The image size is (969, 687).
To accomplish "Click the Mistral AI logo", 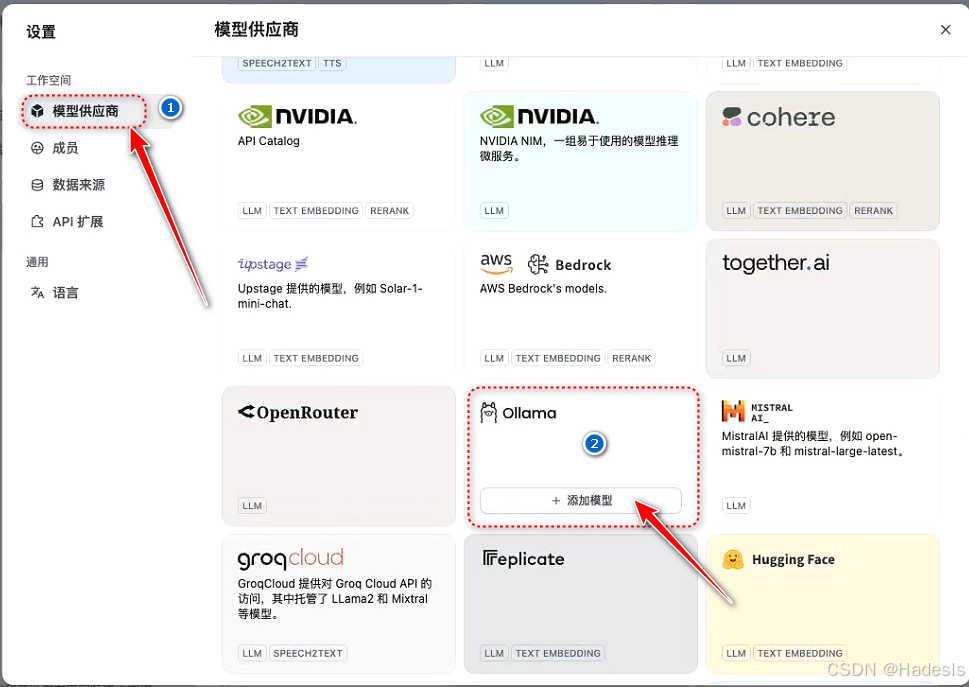I will 757,411.
